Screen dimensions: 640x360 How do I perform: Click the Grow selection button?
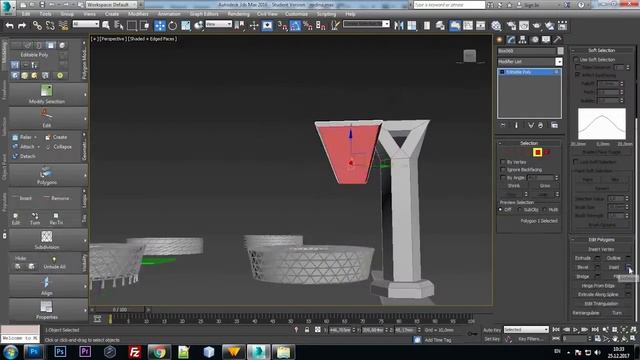pyautogui.click(x=545, y=186)
